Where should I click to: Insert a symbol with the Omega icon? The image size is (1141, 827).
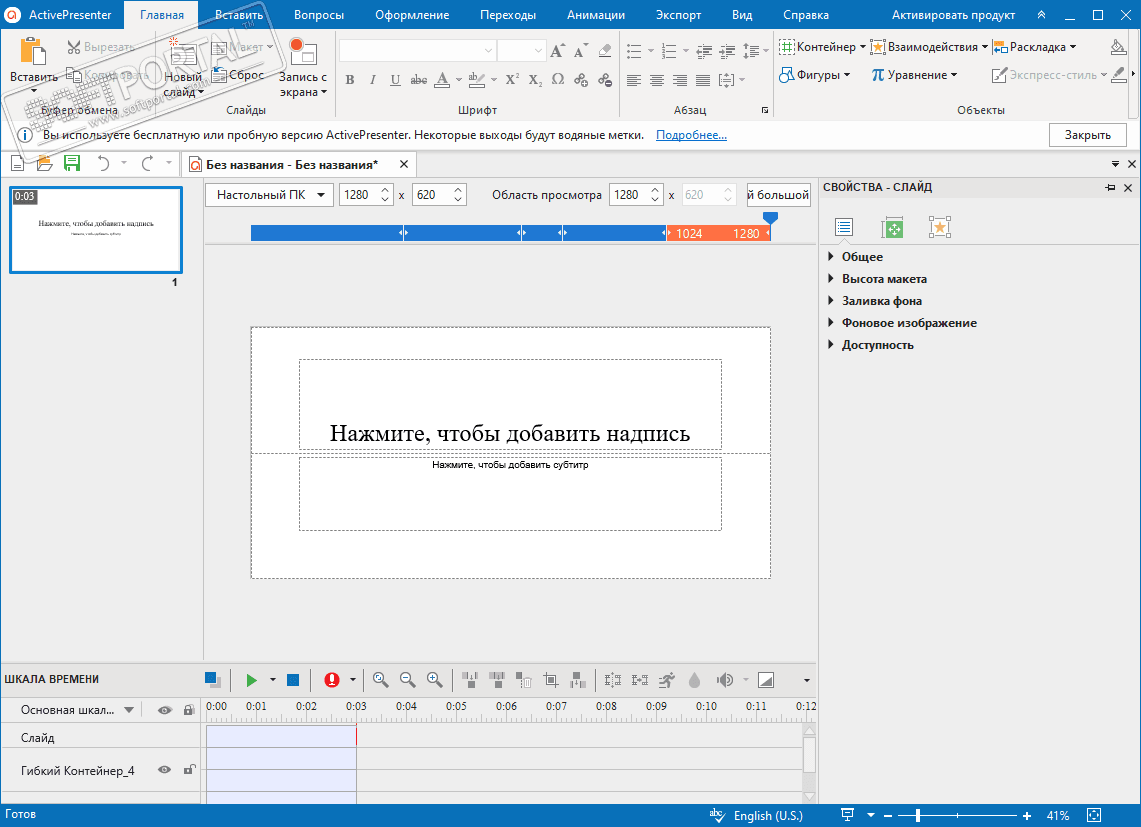click(558, 80)
